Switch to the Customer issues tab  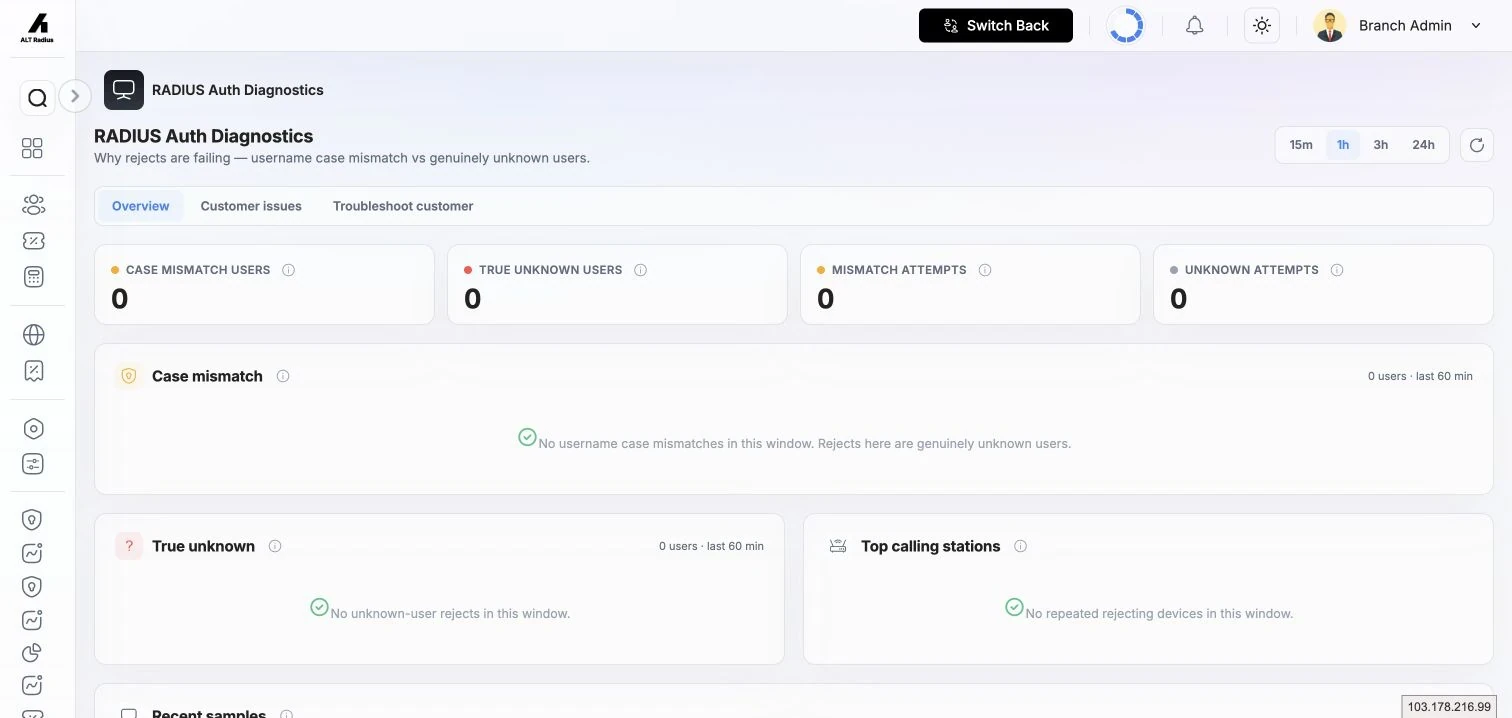pyautogui.click(x=251, y=206)
